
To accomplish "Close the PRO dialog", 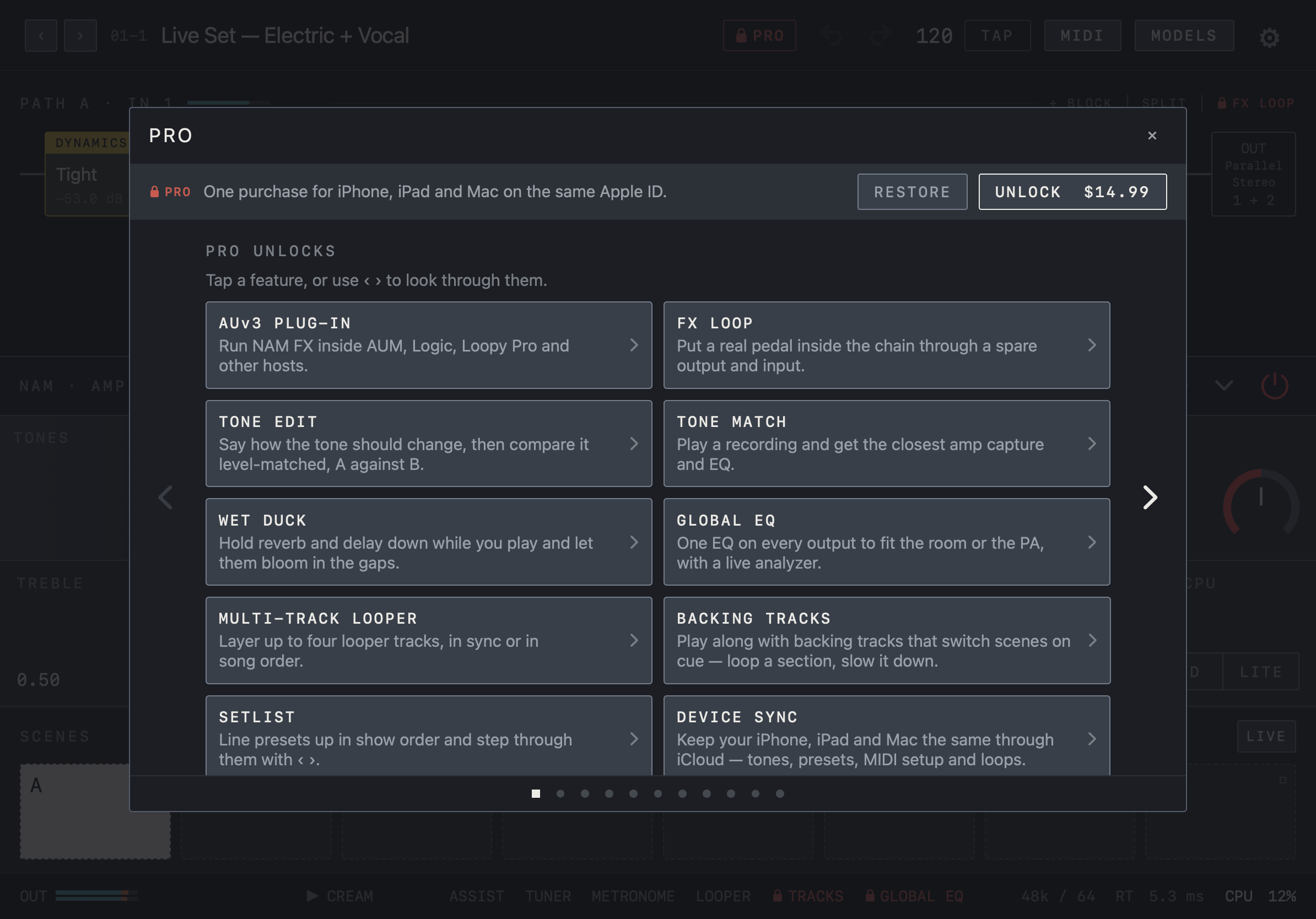I will tap(1152, 136).
